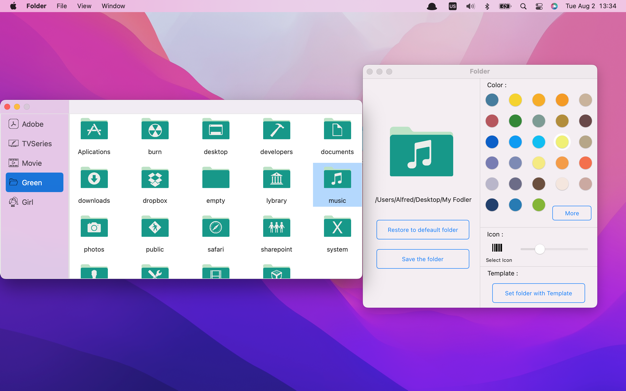Image resolution: width=626 pixels, height=391 pixels.
Task: Select the Green category in sidebar
Action: 34,183
